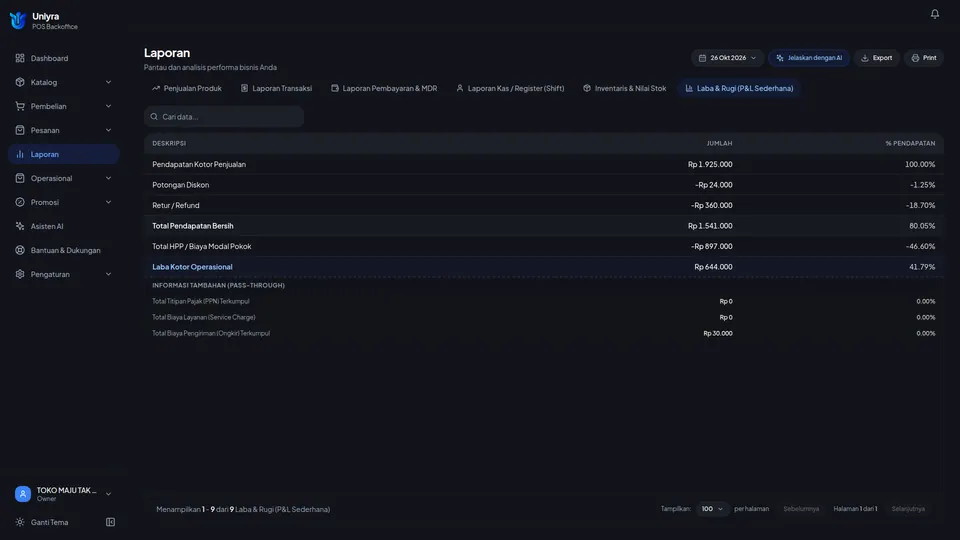Open the 26 Okt 2026 date dropdown

coord(727,58)
